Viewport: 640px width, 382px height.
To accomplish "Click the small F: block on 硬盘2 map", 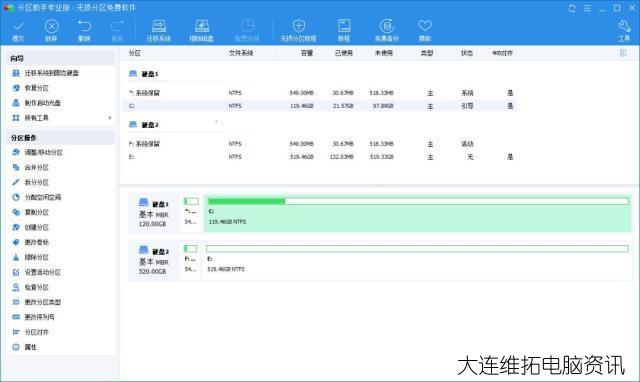I will point(191,260).
